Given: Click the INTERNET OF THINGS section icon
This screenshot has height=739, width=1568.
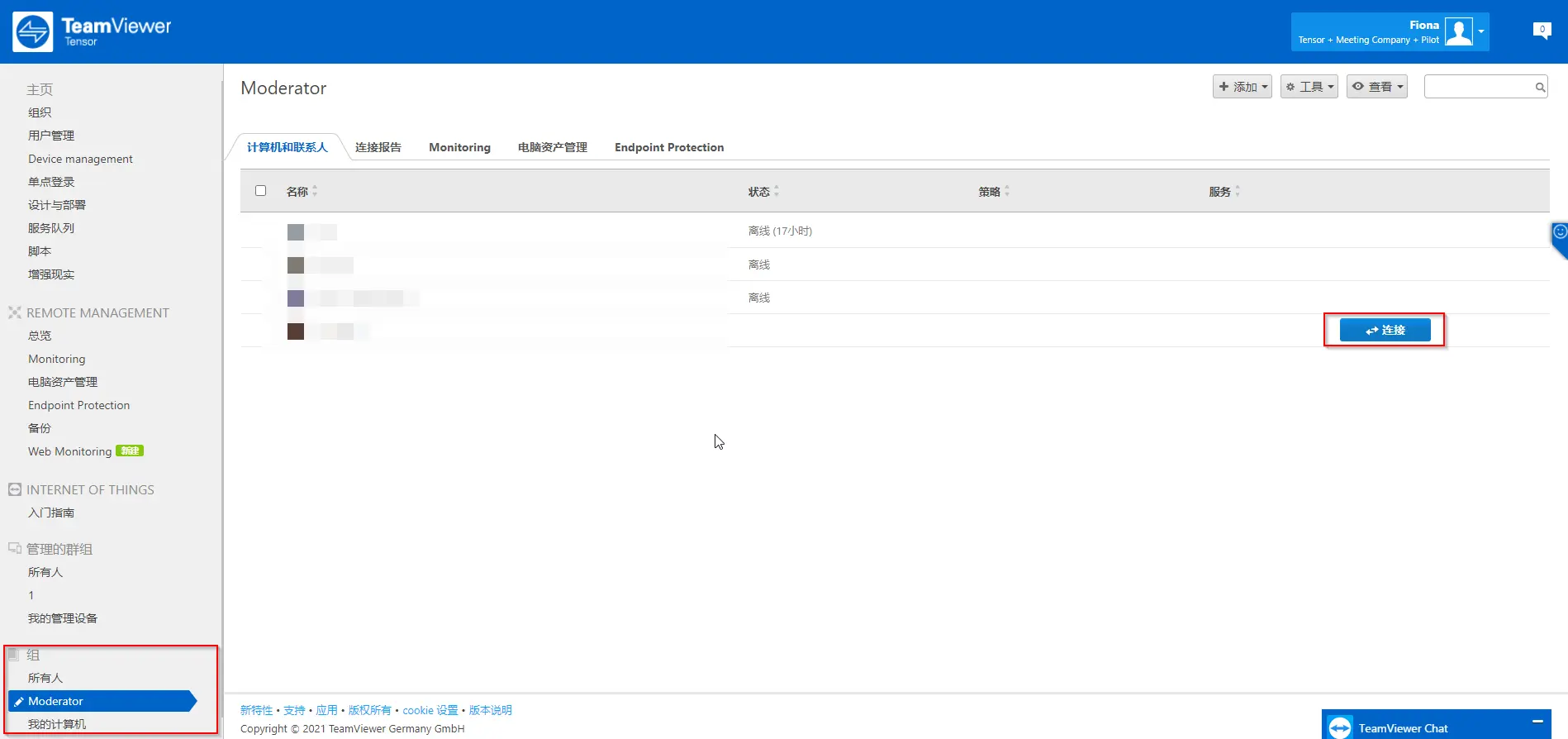Looking at the screenshot, I should [15, 489].
